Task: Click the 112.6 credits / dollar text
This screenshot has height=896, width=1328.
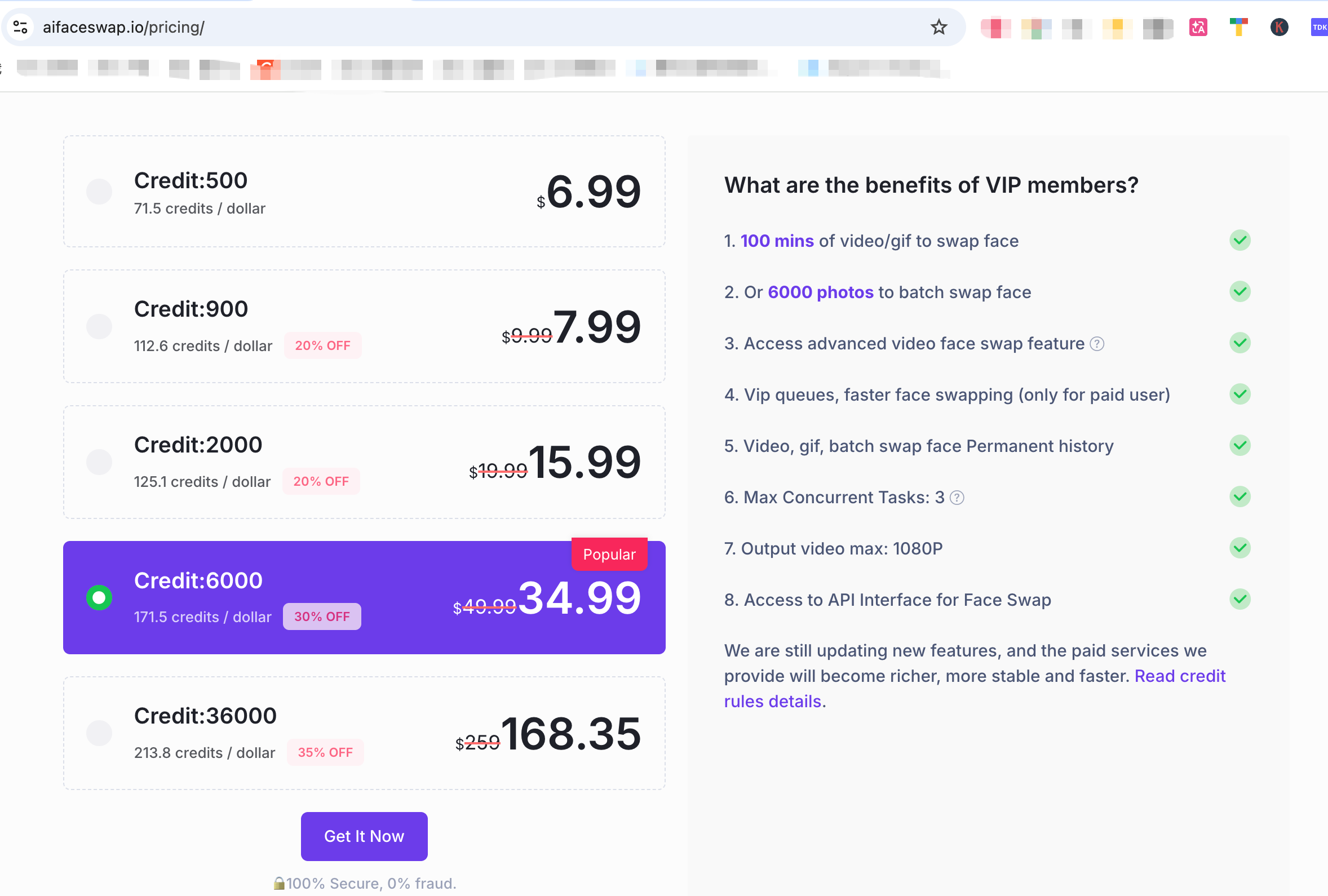Action: (203, 345)
